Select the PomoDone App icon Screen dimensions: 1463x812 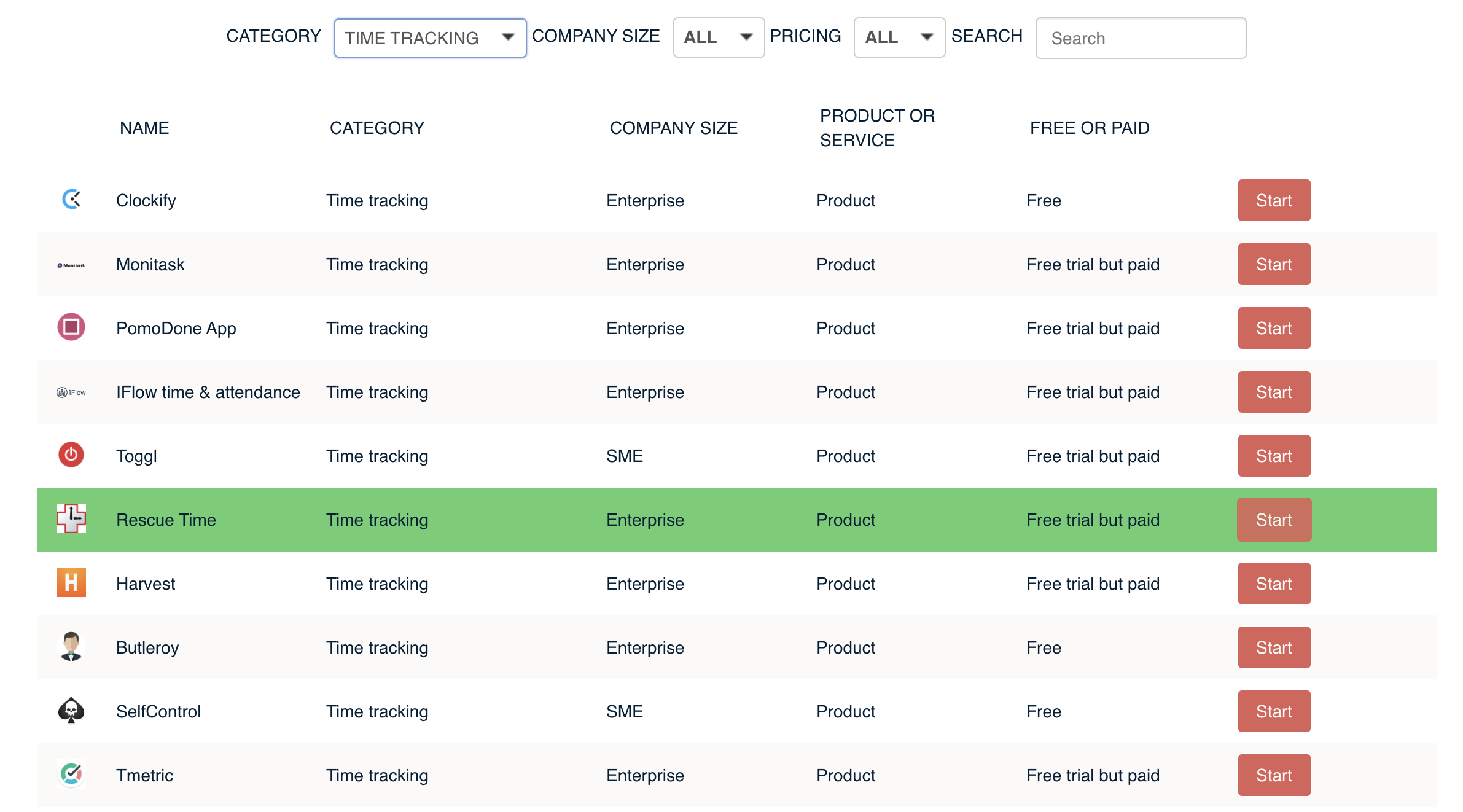[x=71, y=327]
